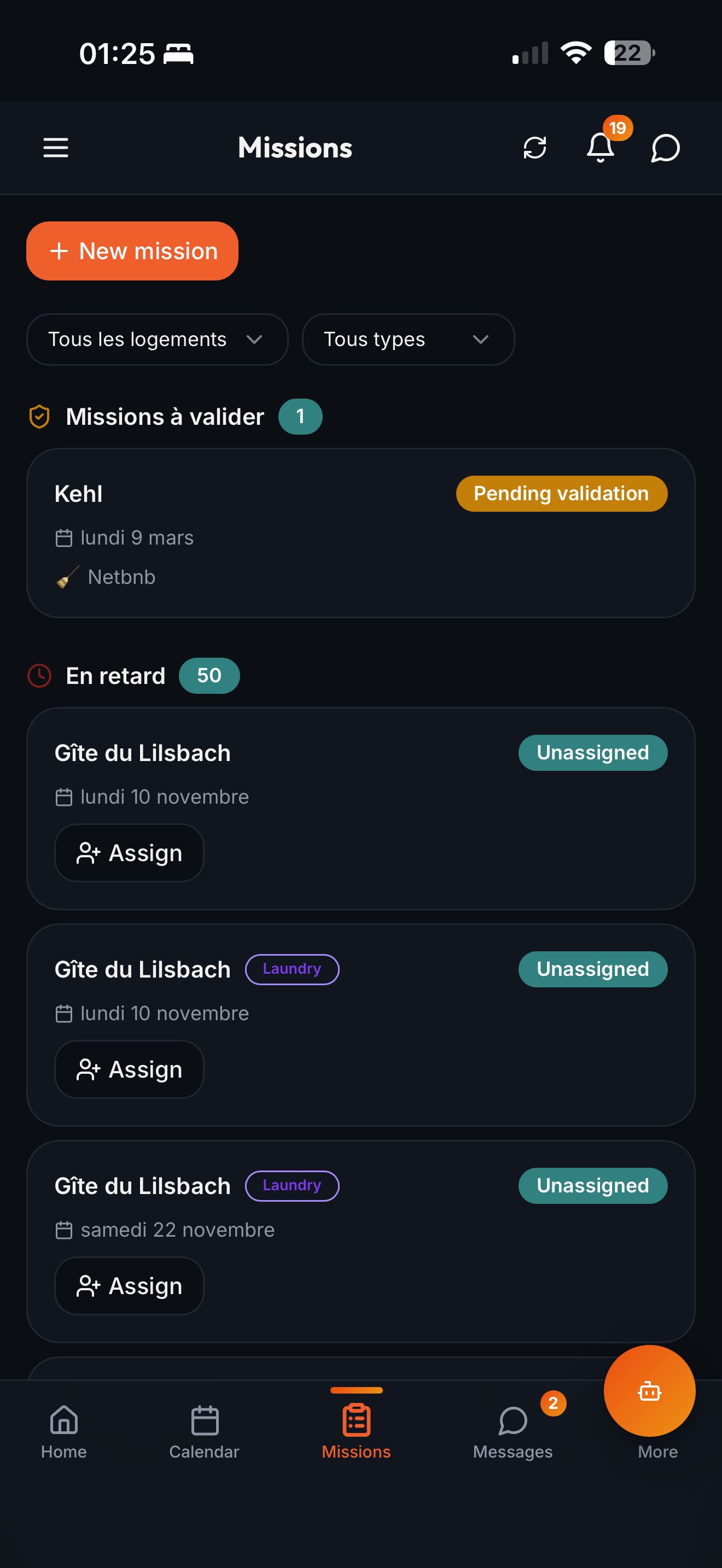Assign the first Gîte du Lilsbach mission
This screenshot has height=1568, width=722.
(x=129, y=853)
